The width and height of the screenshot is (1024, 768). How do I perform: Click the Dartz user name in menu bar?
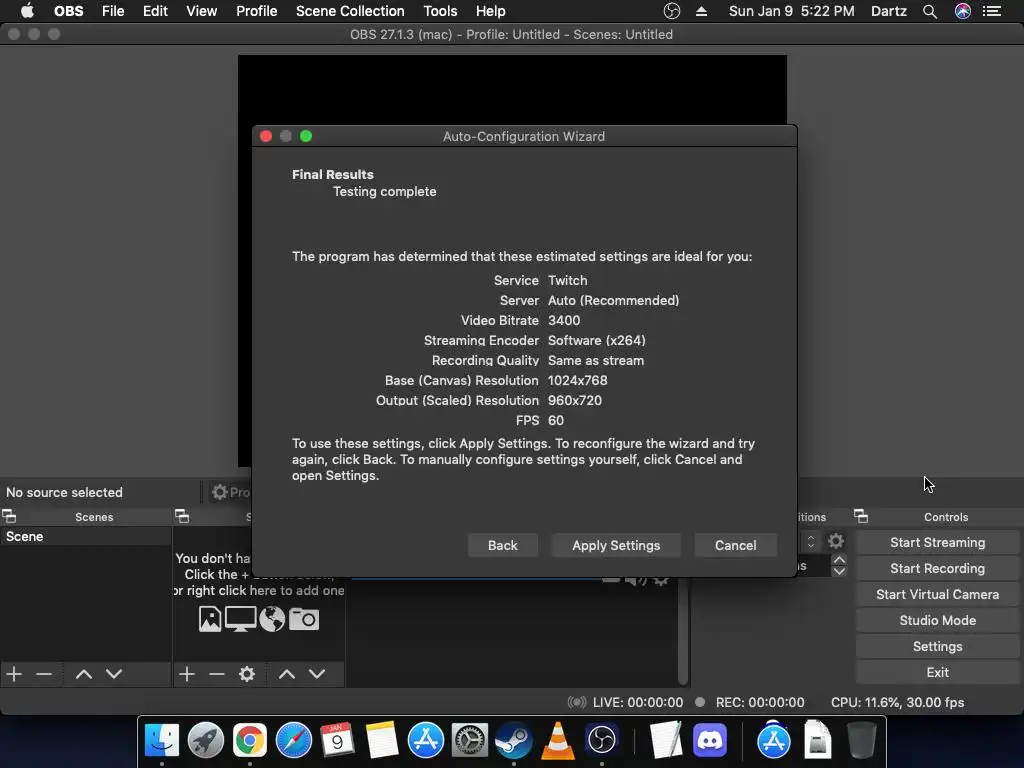tap(889, 11)
